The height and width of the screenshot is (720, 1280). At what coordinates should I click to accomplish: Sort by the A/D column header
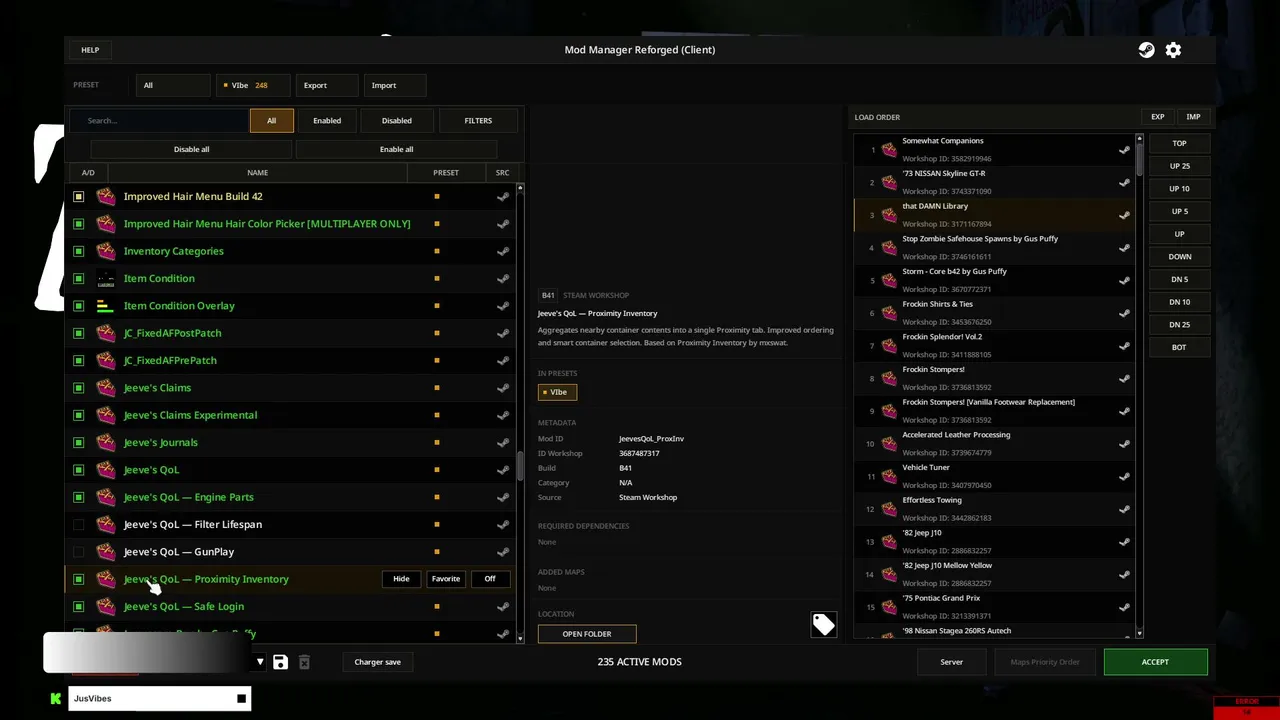click(88, 173)
